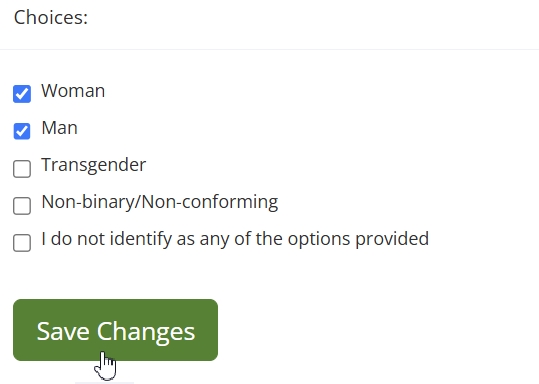Click the Woman label text
The width and height of the screenshot is (539, 384).
[73, 91]
